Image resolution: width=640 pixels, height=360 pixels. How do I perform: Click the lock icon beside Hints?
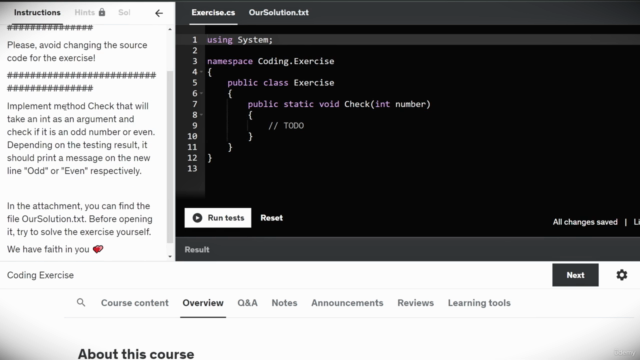tap(102, 12)
